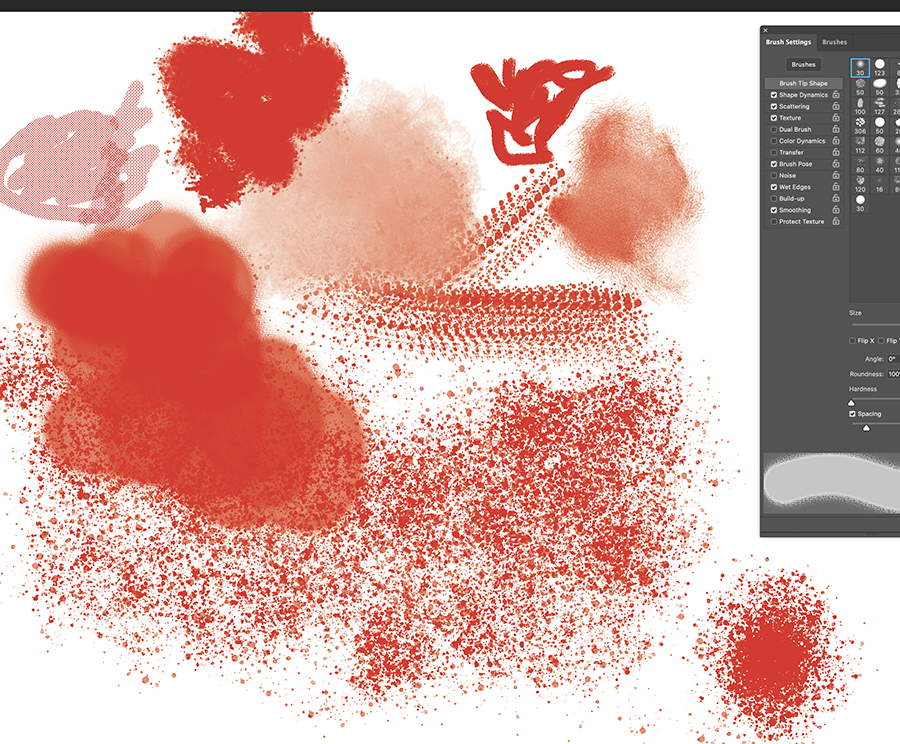Image resolution: width=900 pixels, height=744 pixels.
Task: Check the Flip X box
Action: click(x=852, y=340)
